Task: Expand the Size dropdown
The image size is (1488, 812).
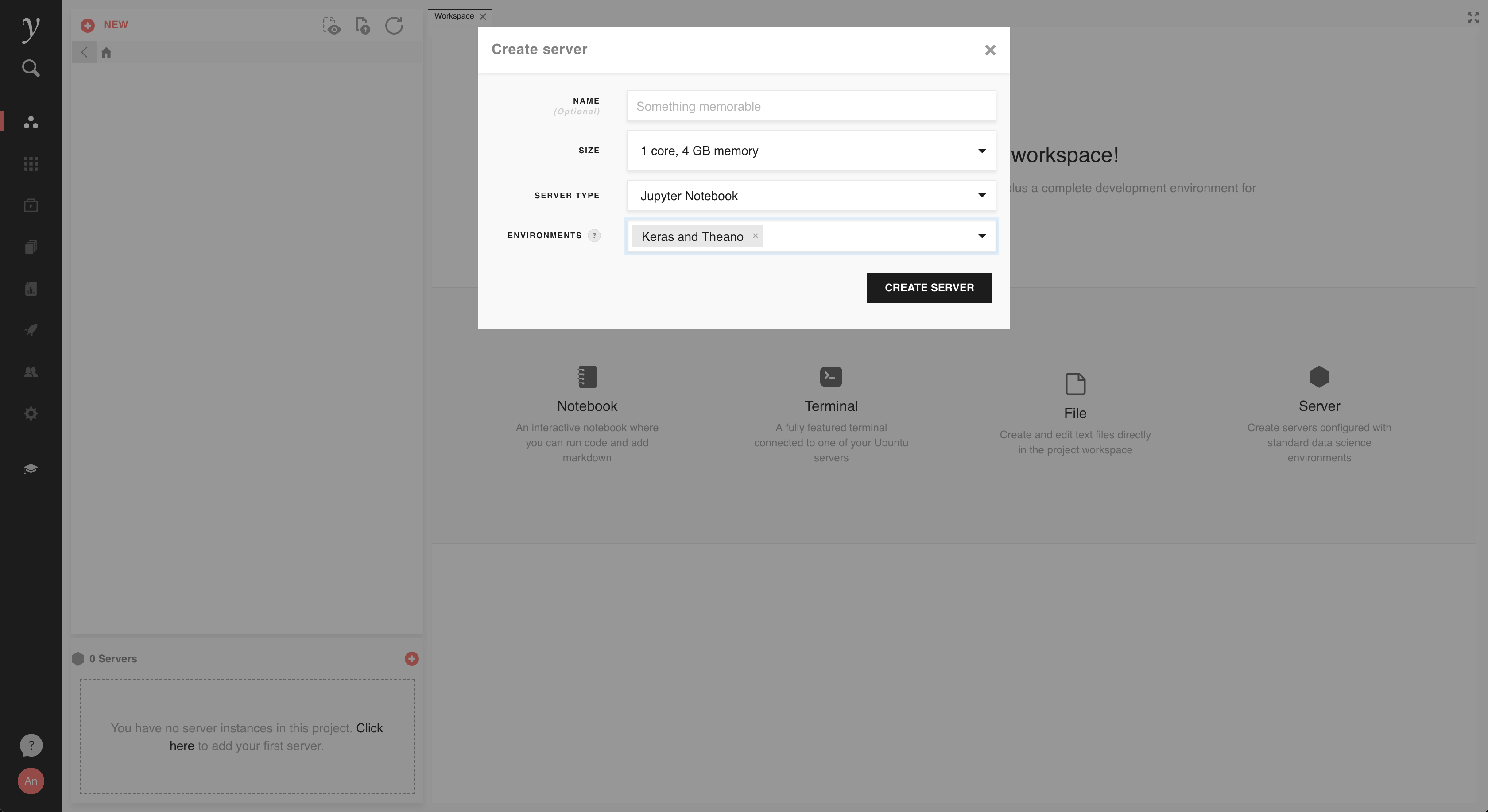Action: [810, 151]
